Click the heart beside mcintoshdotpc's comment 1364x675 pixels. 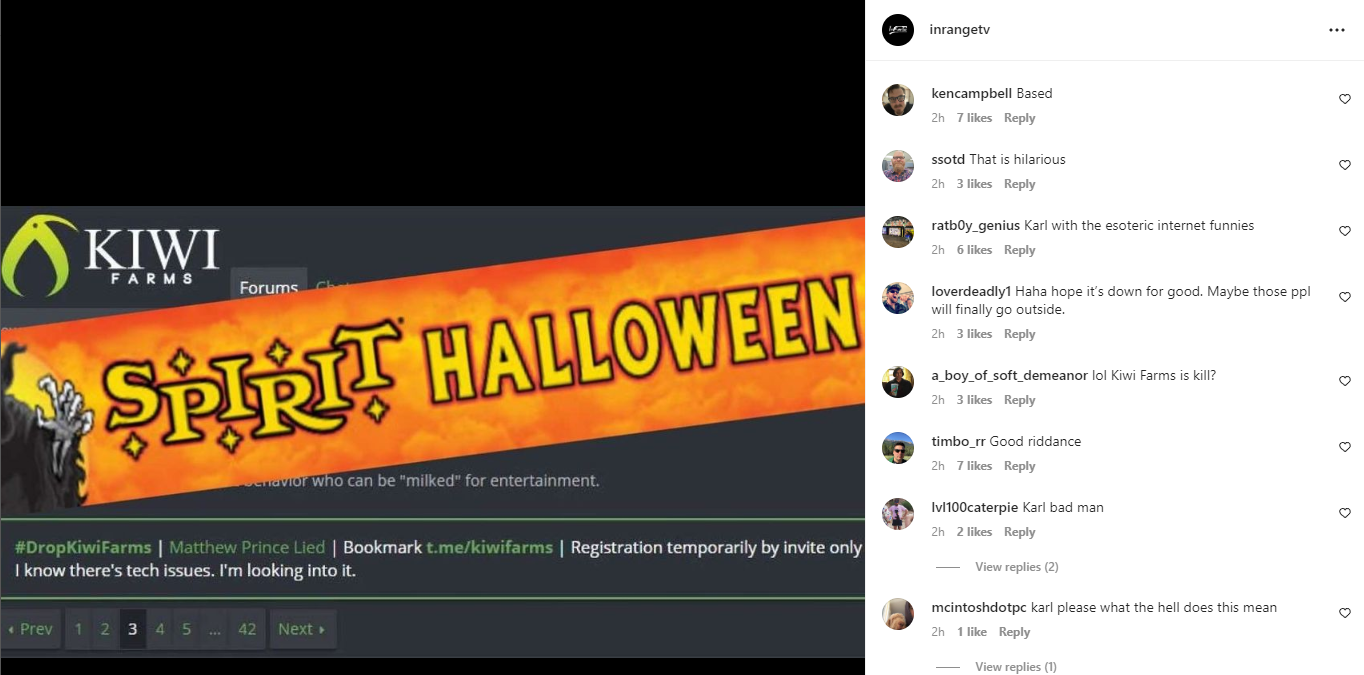(1345, 613)
